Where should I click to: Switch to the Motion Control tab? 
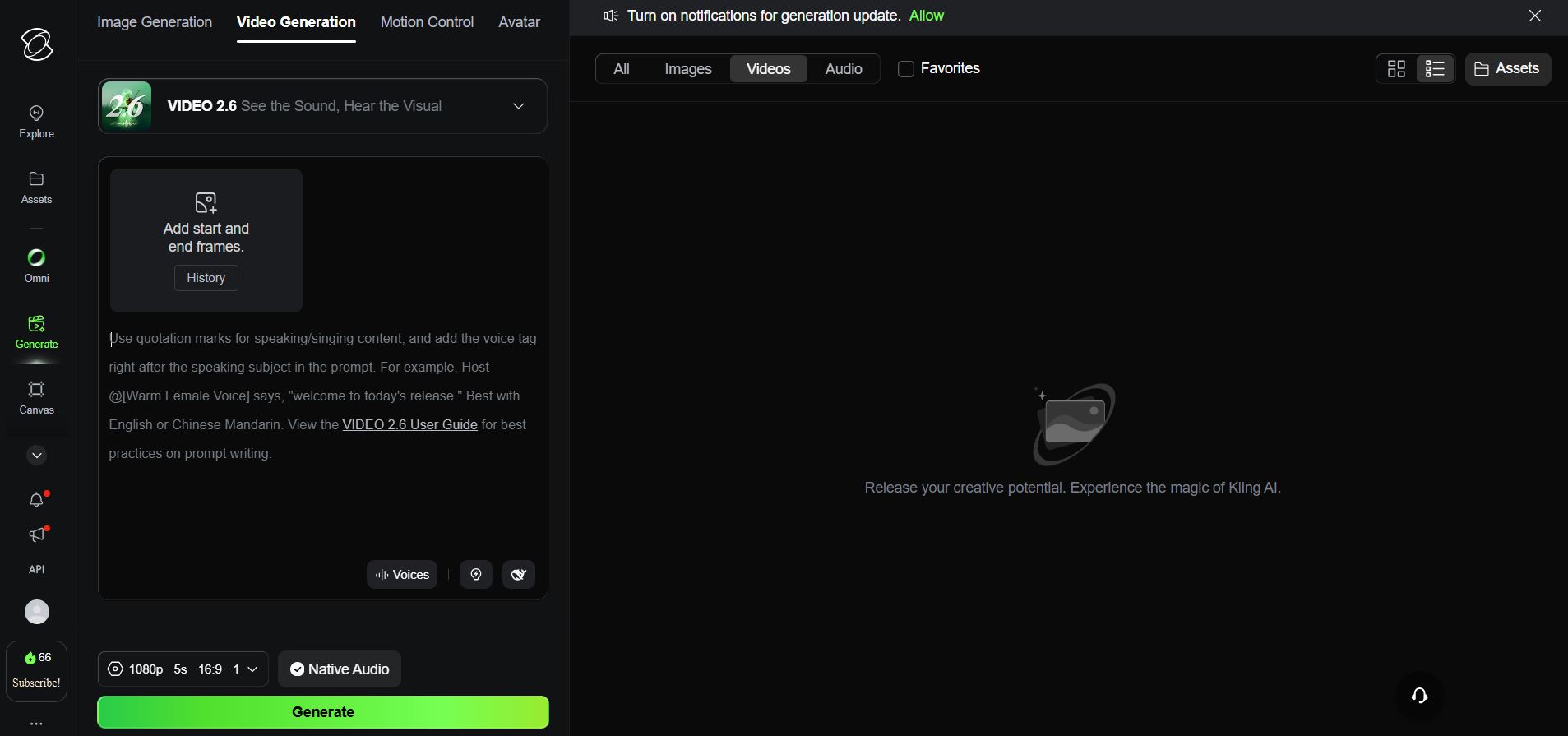coord(427,22)
